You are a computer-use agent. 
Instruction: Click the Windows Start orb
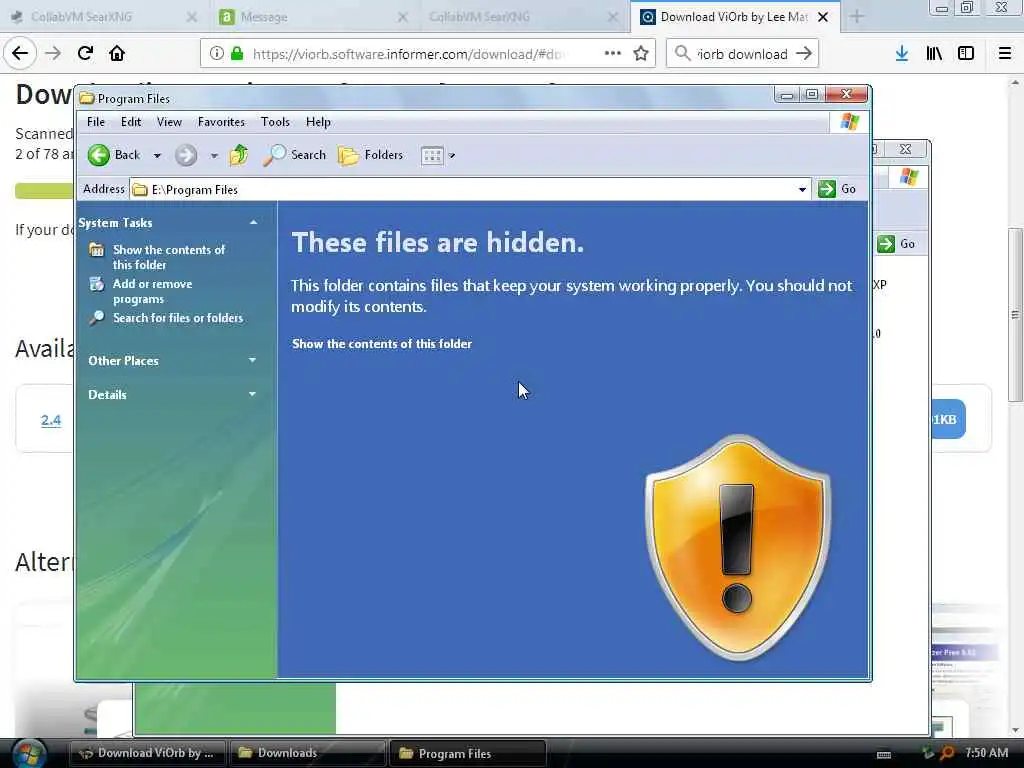[29, 753]
